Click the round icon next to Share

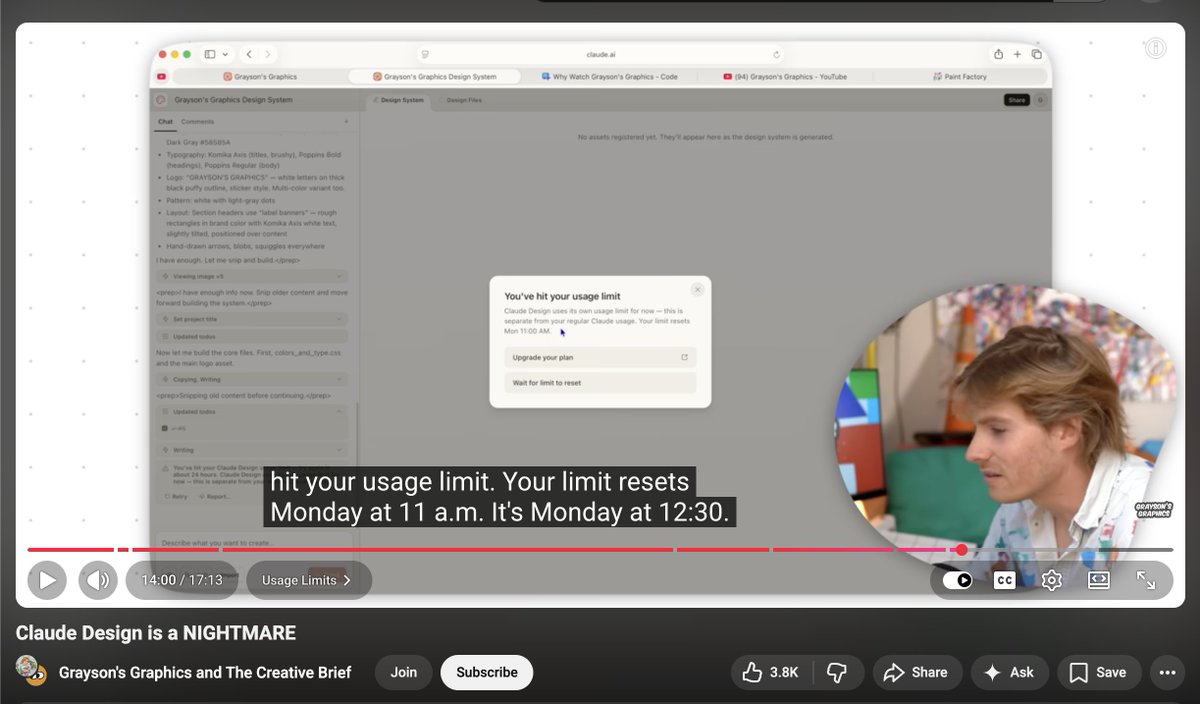click(x=1039, y=100)
